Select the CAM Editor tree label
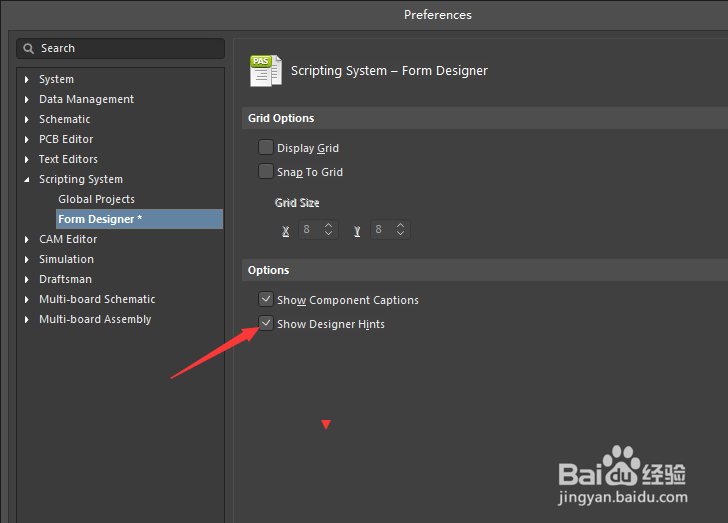The width and height of the screenshot is (728, 523). pyautogui.click(x=68, y=239)
